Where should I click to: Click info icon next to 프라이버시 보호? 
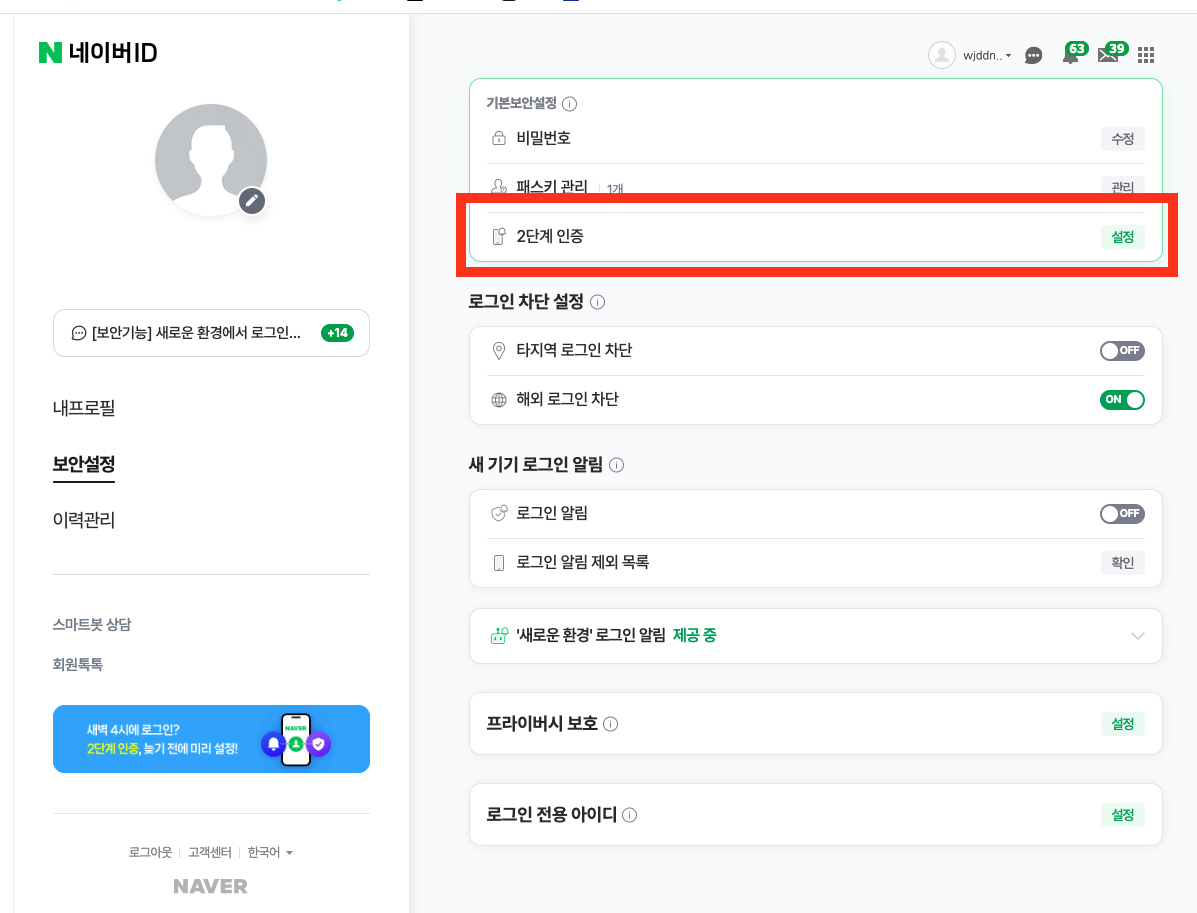611,724
